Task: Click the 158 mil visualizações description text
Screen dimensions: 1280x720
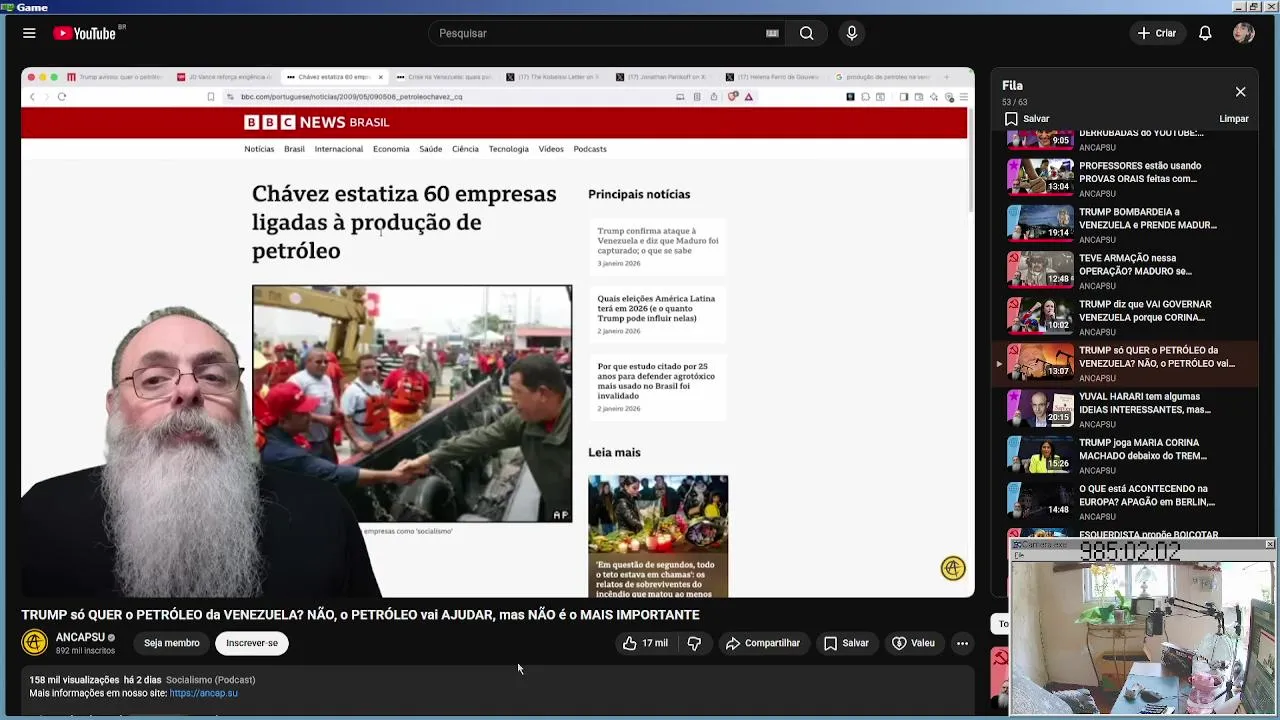Action: 74,680
